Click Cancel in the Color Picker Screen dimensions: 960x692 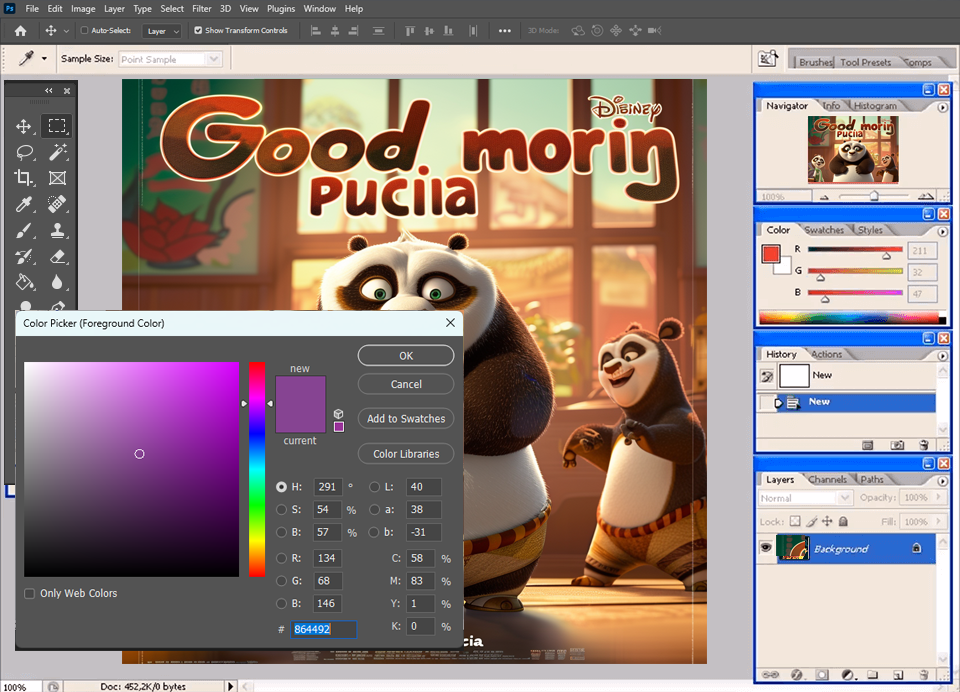(x=406, y=384)
